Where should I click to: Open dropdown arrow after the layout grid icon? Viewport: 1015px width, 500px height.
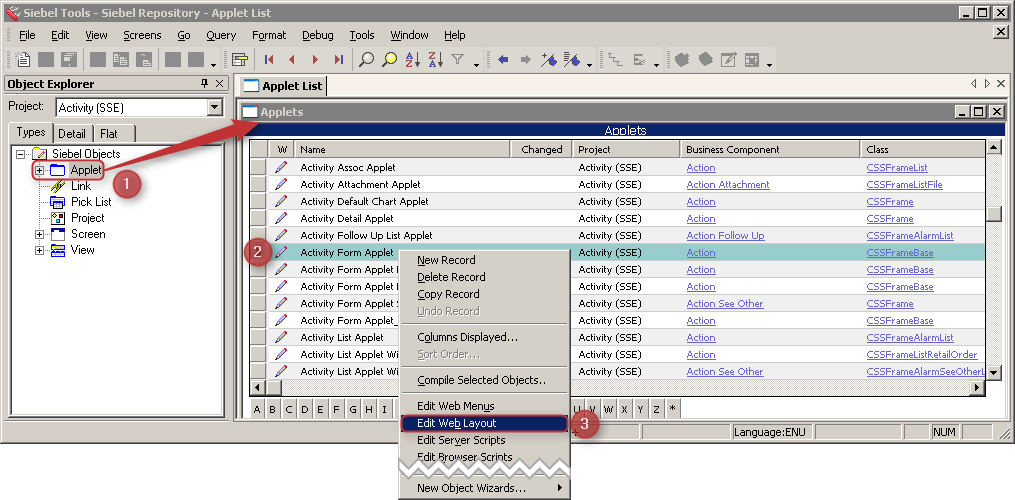769,64
